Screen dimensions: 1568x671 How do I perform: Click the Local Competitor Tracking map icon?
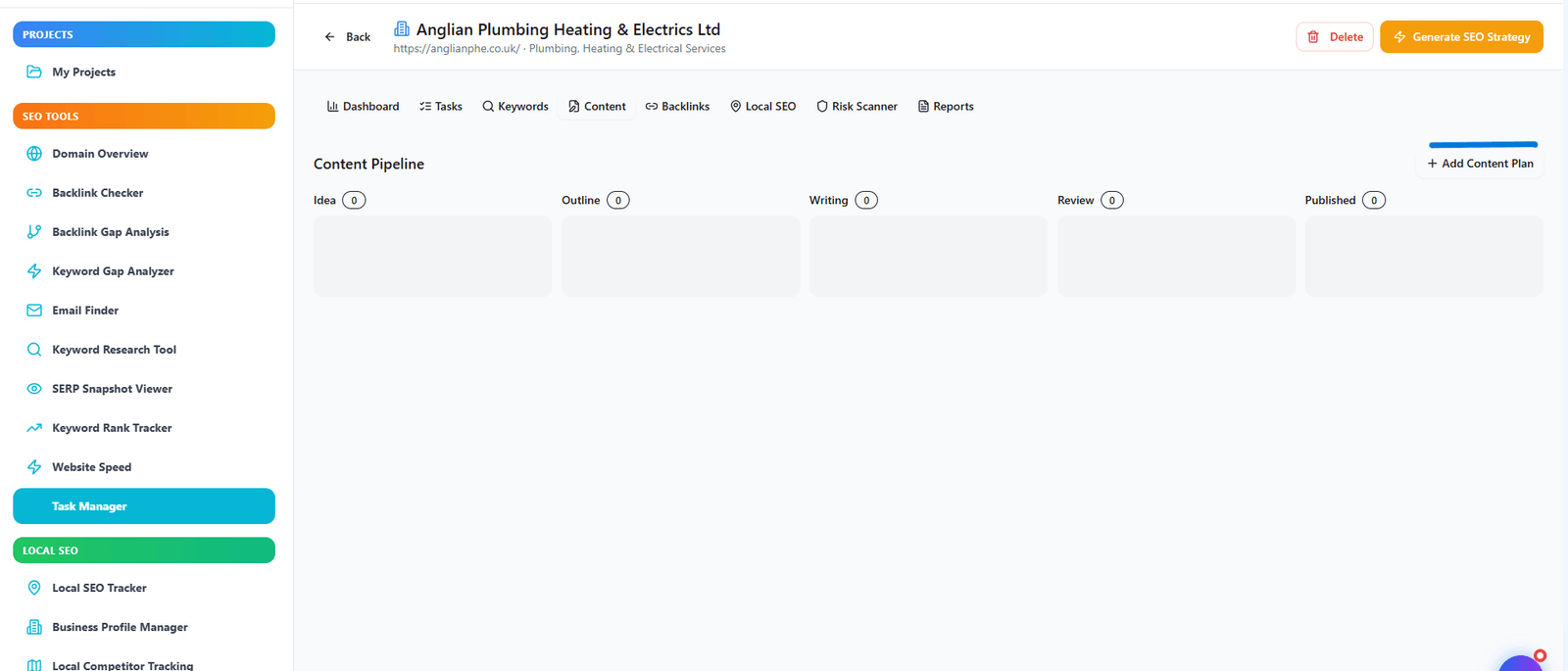34,665
